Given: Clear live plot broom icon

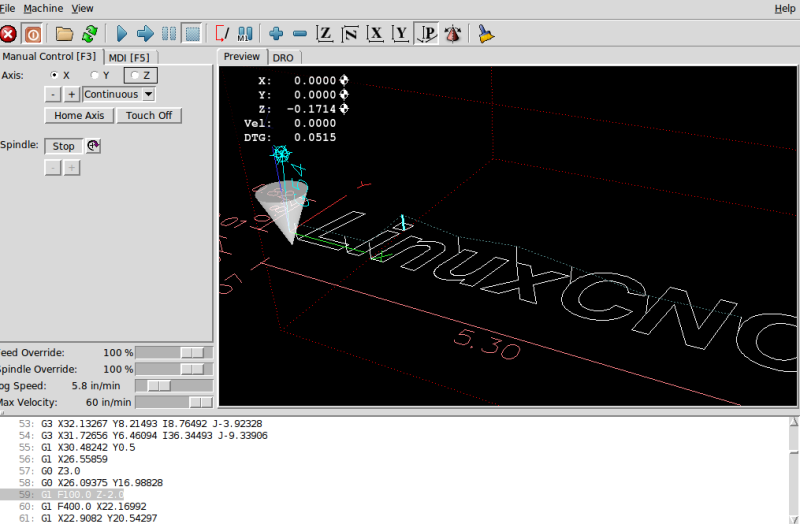Looking at the screenshot, I should pos(486,34).
